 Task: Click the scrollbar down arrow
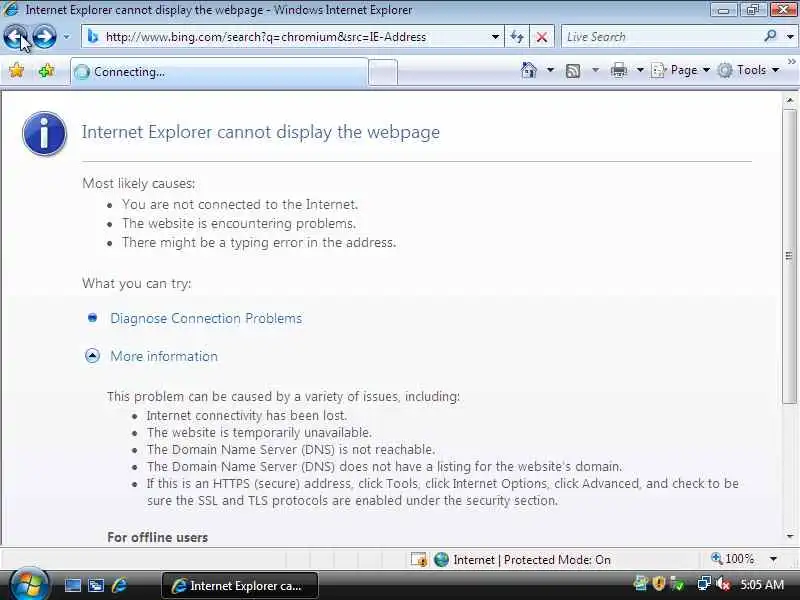tap(790, 537)
